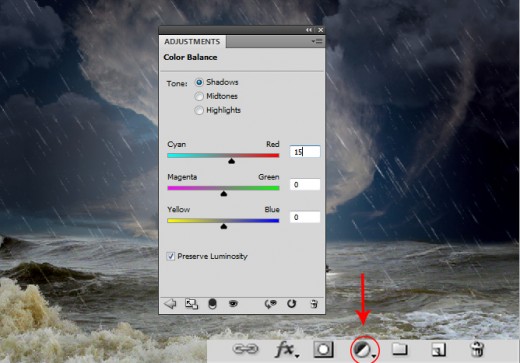Screen dimensions: 520x363
Task: Create a new layer icon
Action: click(x=439, y=350)
